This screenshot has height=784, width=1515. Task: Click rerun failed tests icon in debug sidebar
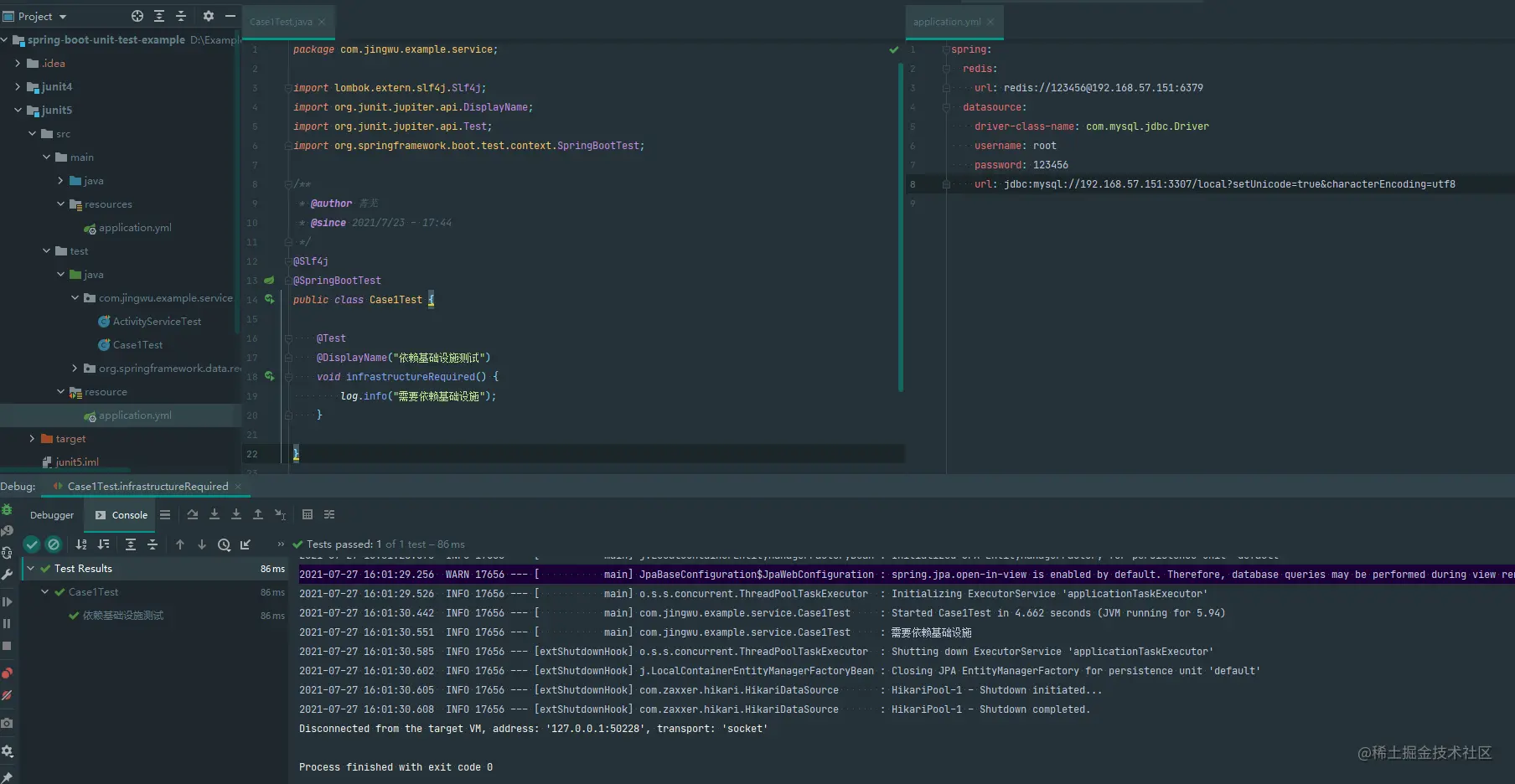pyautogui.click(x=7, y=531)
